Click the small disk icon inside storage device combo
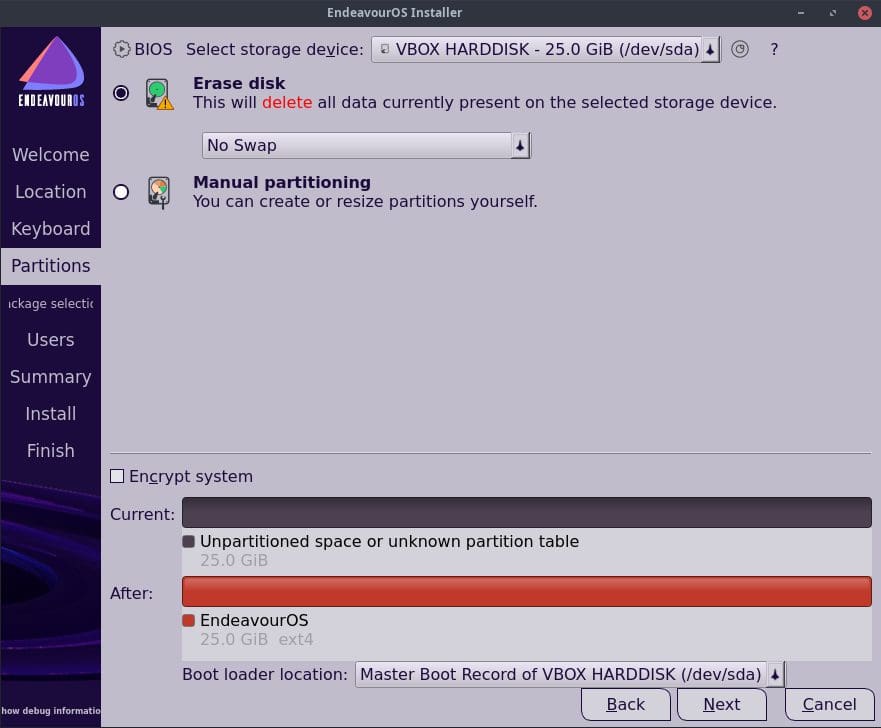 click(x=385, y=49)
